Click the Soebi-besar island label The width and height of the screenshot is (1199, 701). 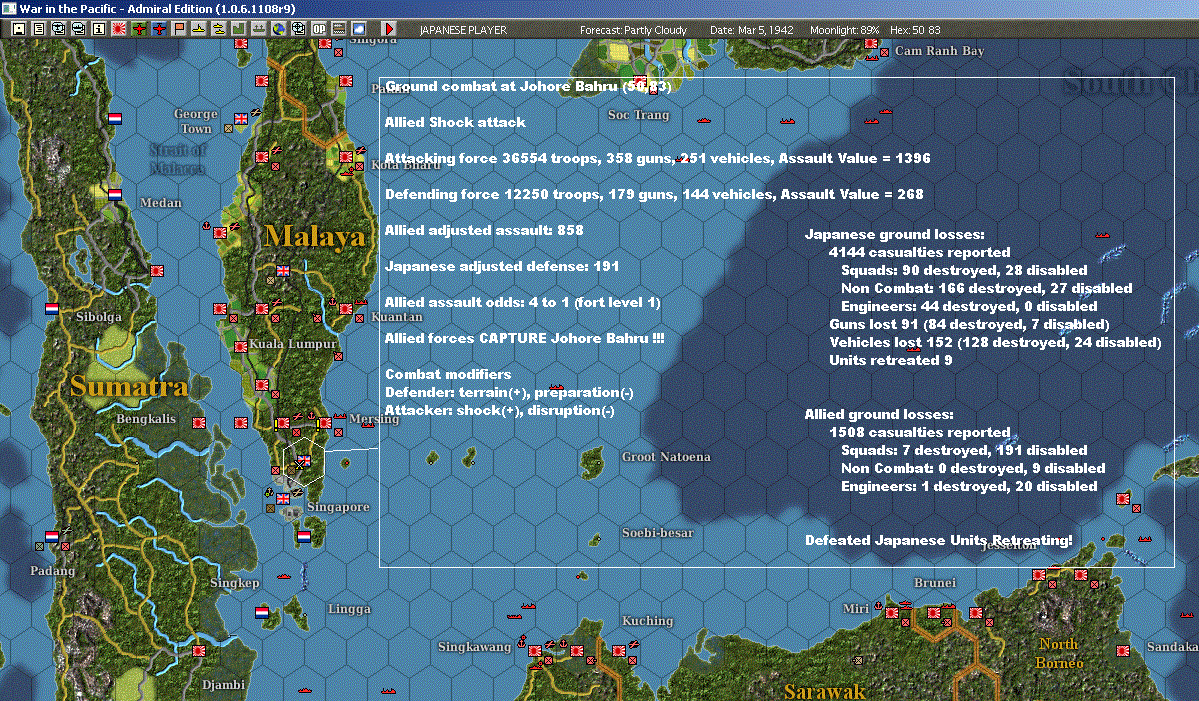[x=658, y=533]
